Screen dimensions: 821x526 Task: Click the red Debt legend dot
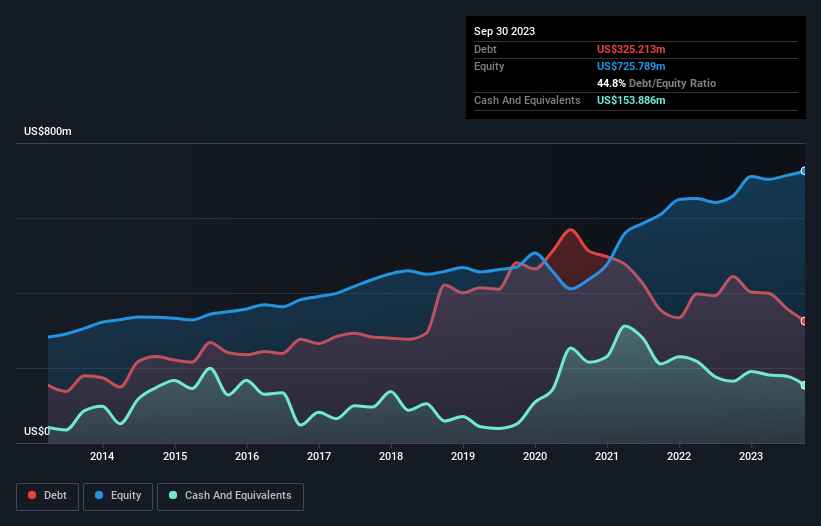coord(32,495)
